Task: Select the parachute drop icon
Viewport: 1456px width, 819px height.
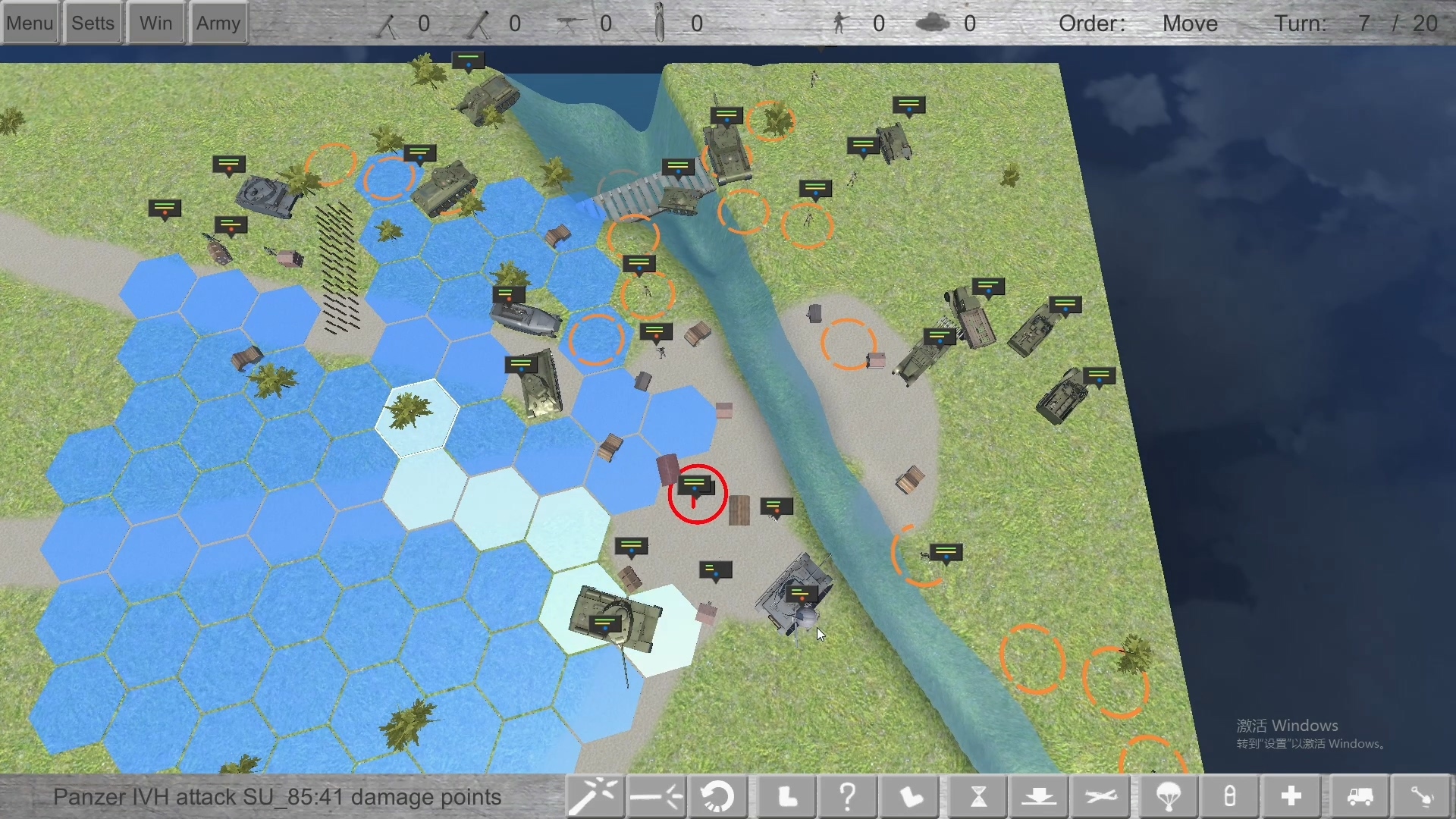Action: 1169,796
